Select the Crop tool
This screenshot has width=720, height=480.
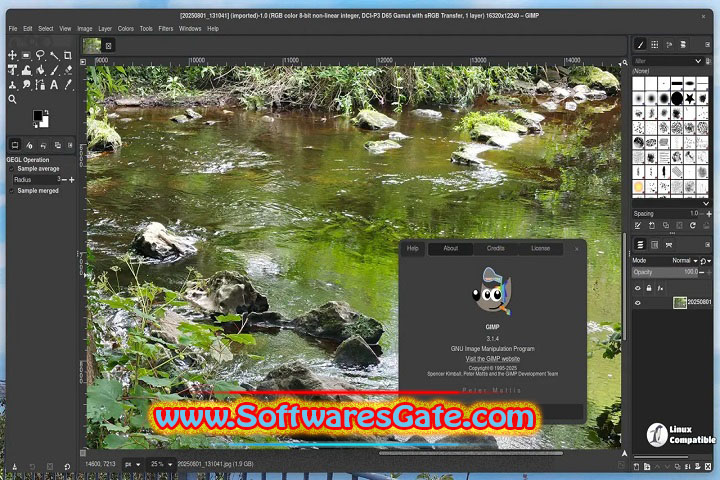[68, 56]
